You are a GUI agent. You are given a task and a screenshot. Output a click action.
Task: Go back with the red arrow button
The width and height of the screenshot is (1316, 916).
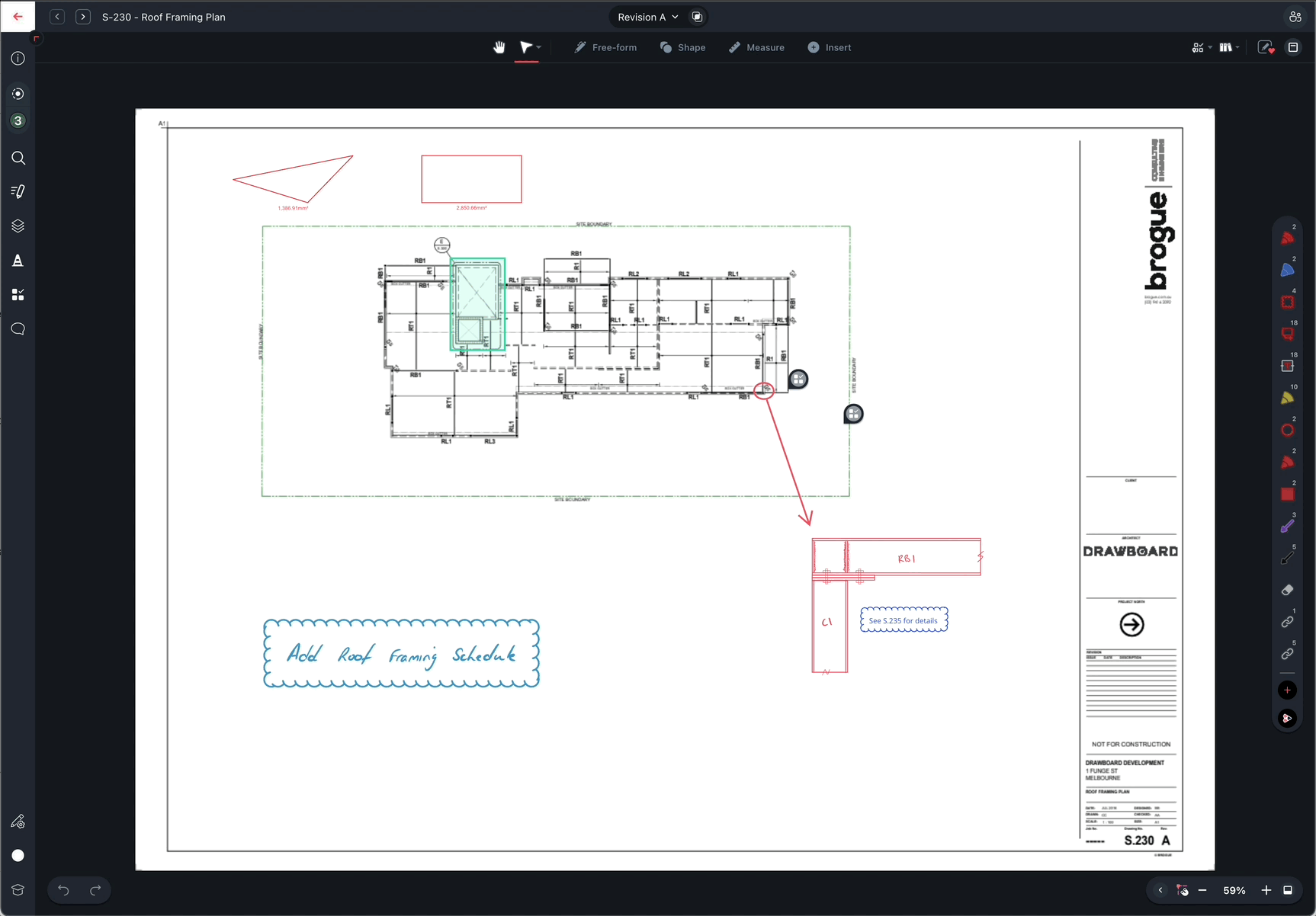pos(18,16)
